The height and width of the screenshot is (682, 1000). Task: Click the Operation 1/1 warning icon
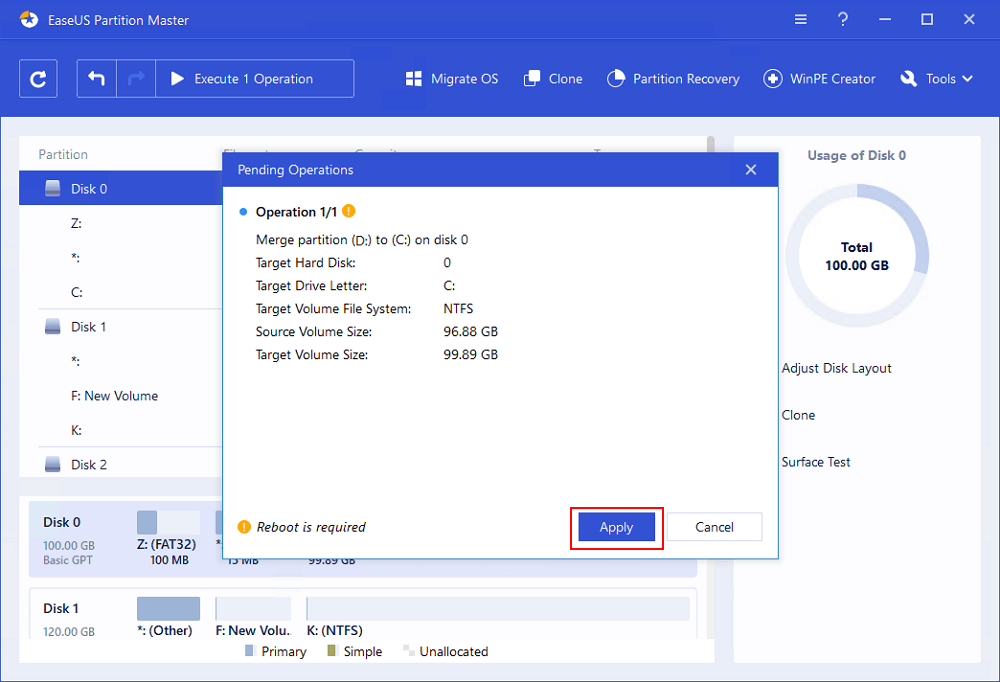(x=348, y=211)
